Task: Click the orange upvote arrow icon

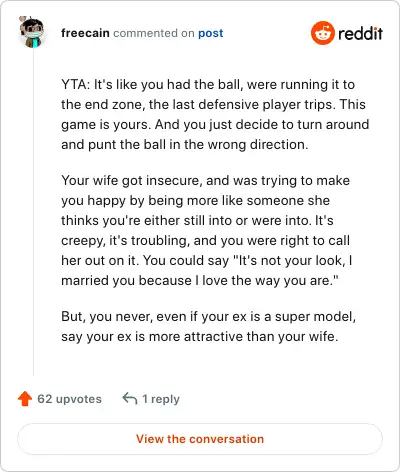Action: click(x=25, y=399)
